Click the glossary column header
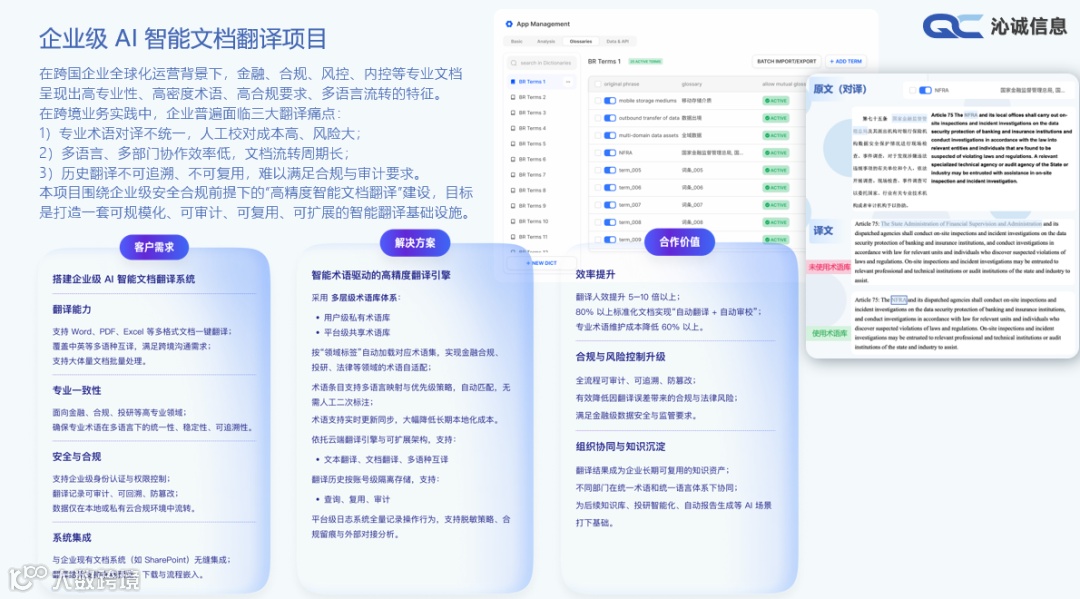Image resolution: width=1080 pixels, height=599 pixels. [692, 84]
